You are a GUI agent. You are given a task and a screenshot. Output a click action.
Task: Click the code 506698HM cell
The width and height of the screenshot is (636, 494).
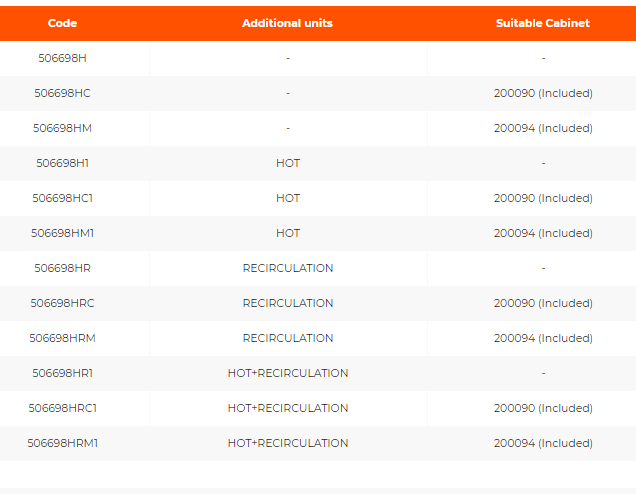point(62,128)
